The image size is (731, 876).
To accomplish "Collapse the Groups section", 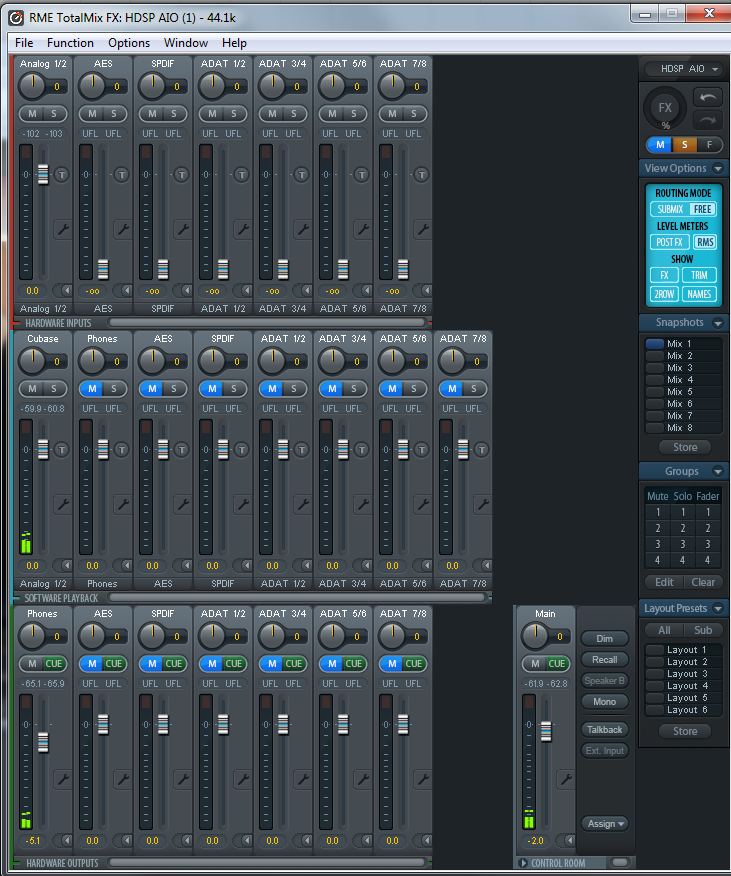I will coord(719,472).
